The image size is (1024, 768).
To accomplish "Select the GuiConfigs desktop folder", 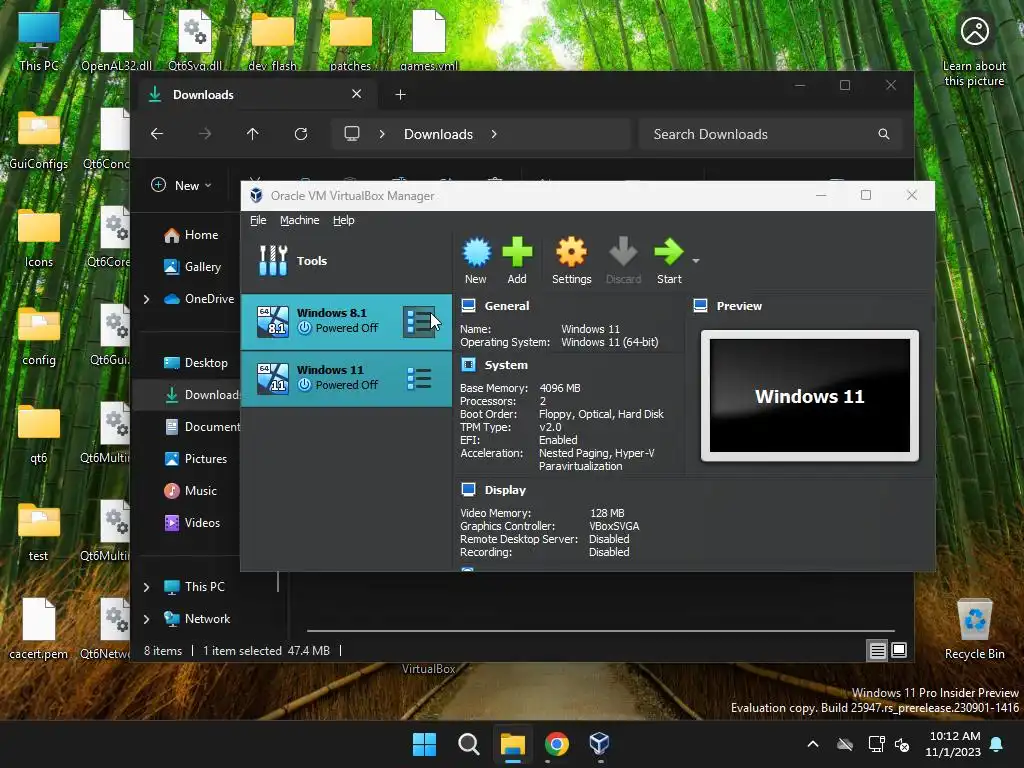I will tap(39, 140).
